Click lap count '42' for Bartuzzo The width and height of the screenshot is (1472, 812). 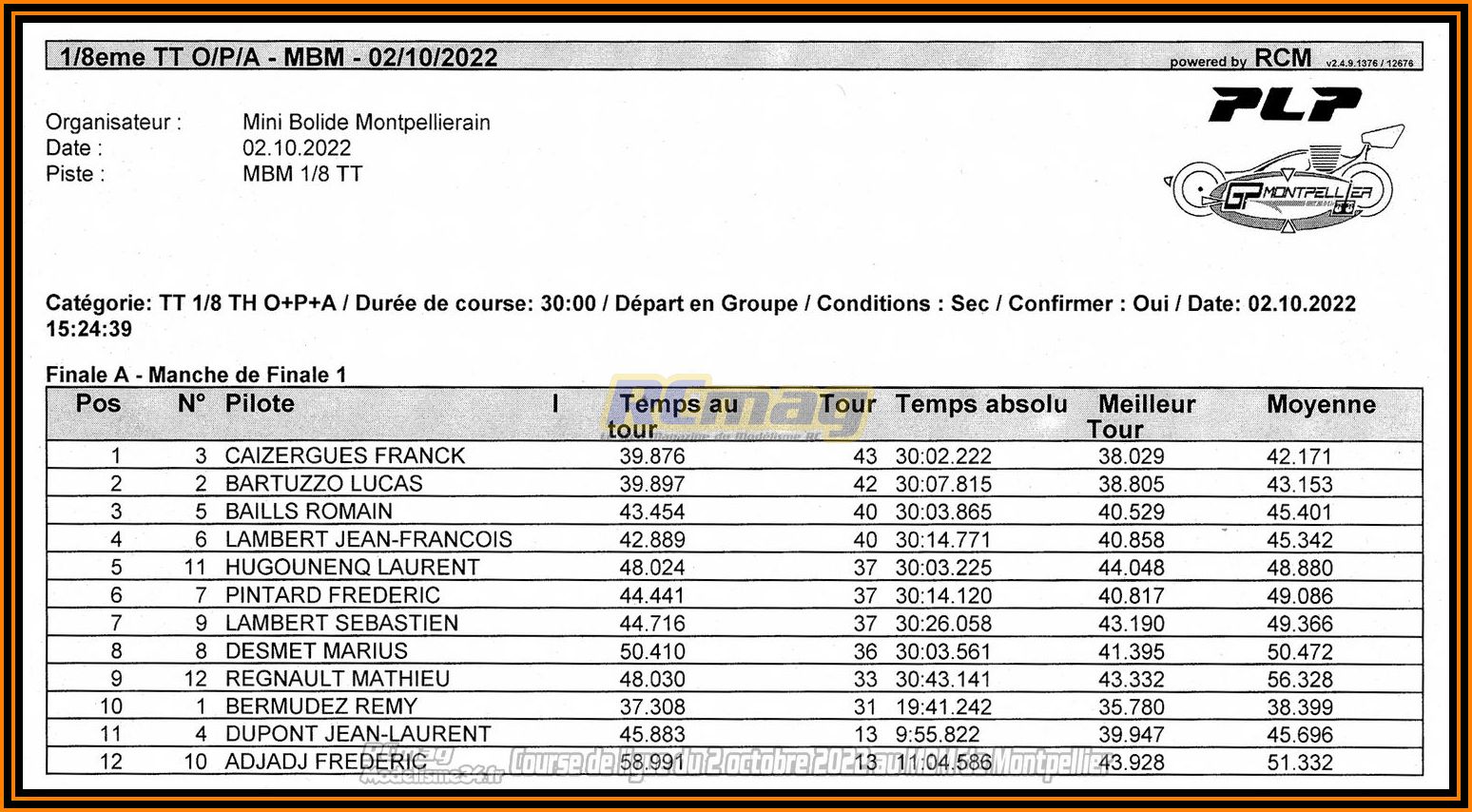865,484
